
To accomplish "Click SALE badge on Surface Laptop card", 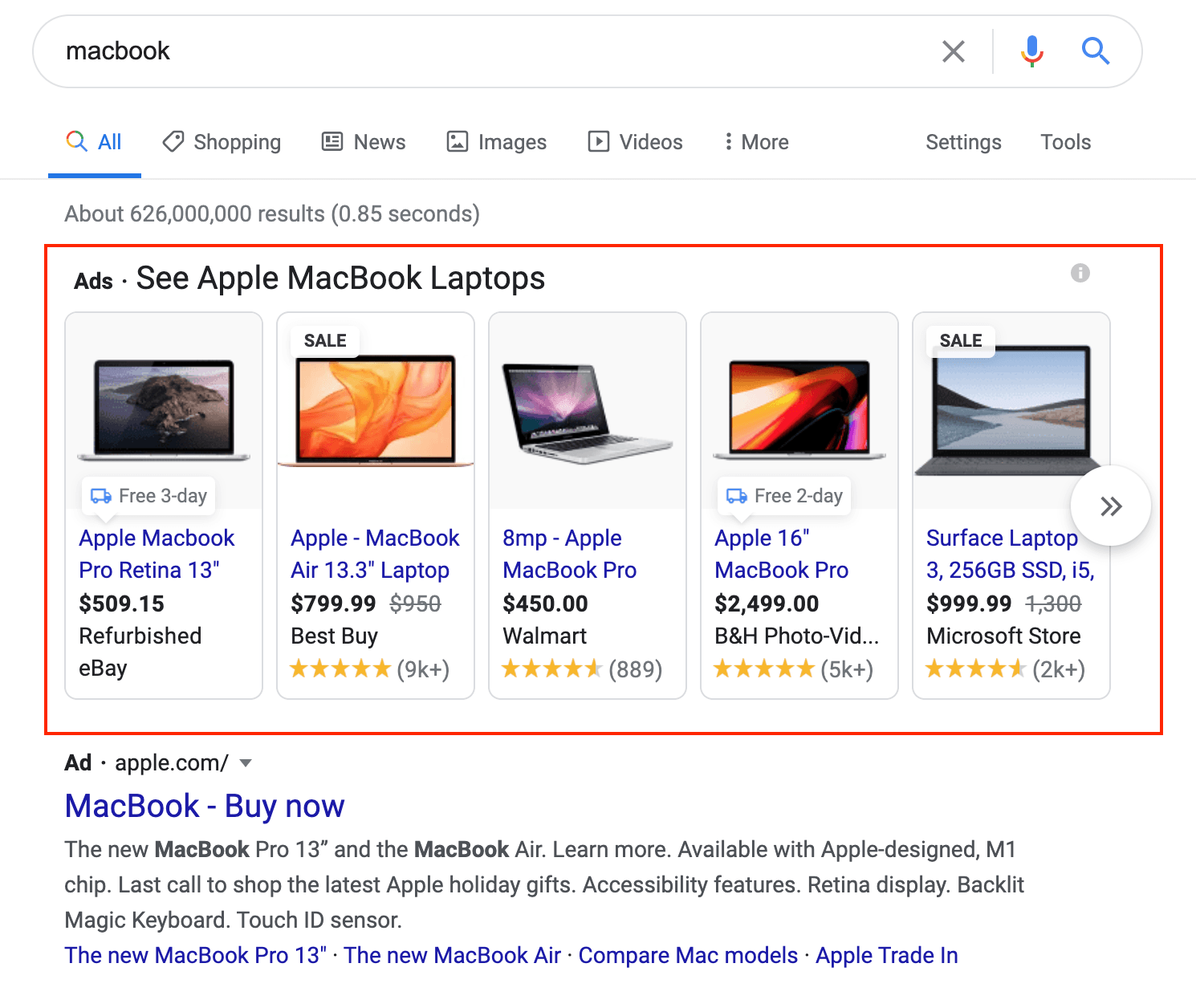I will coord(961,340).
